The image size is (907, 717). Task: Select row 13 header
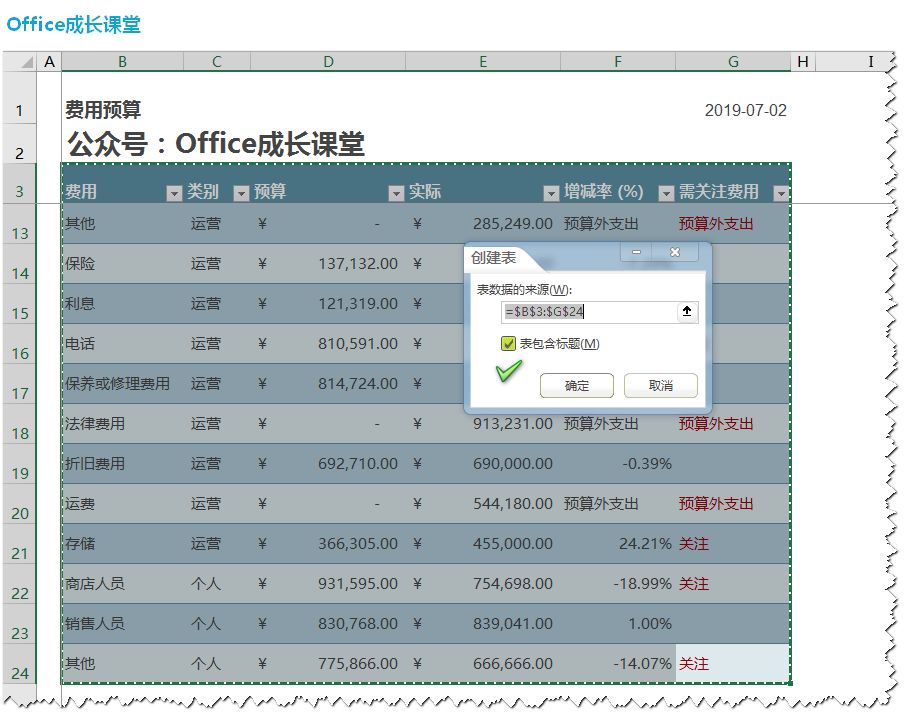(x=20, y=224)
